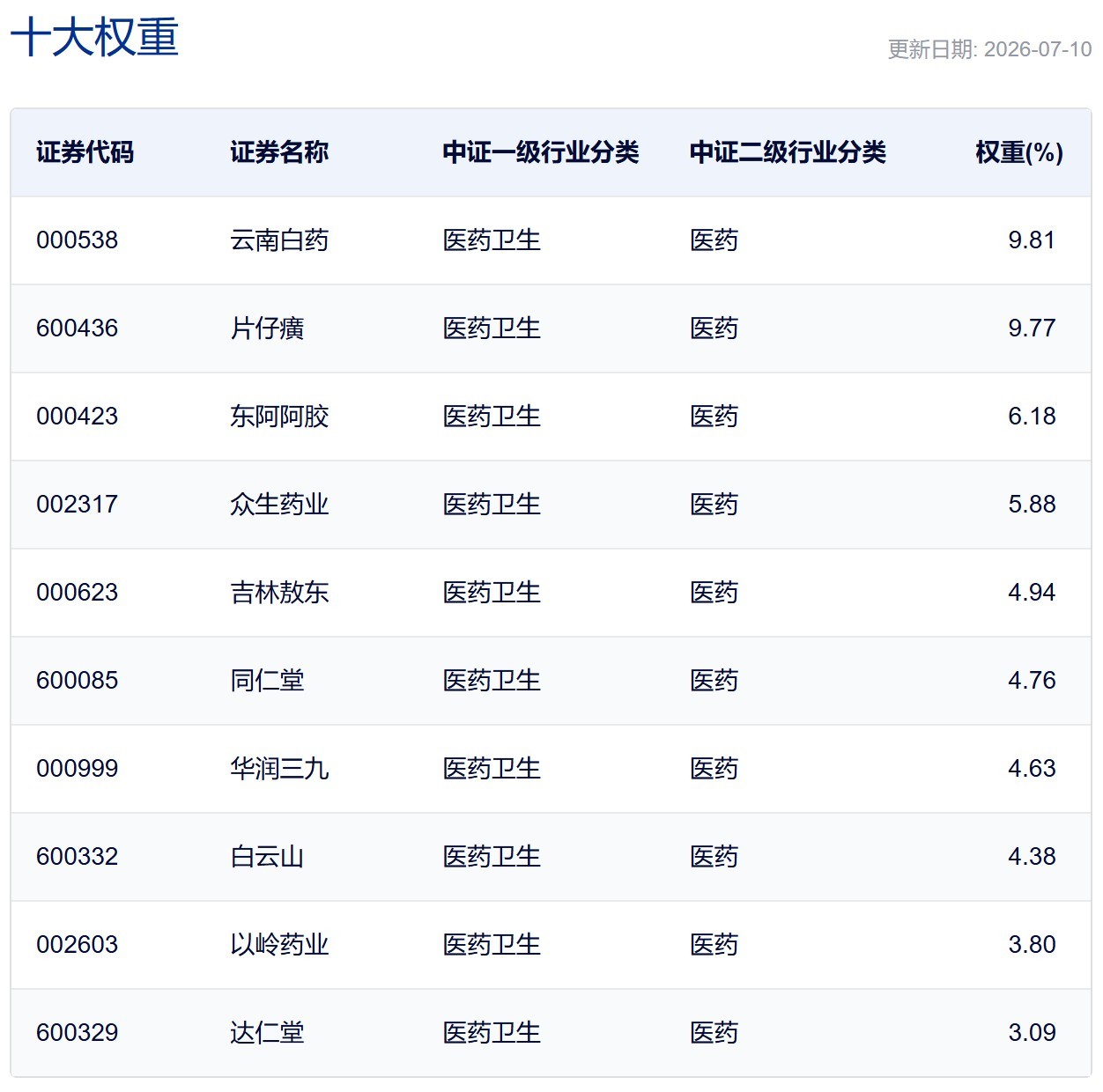Viewport: 1103px width, 1092px height.
Task: Select the name 以岭药业
Action: pyautogui.click(x=279, y=945)
